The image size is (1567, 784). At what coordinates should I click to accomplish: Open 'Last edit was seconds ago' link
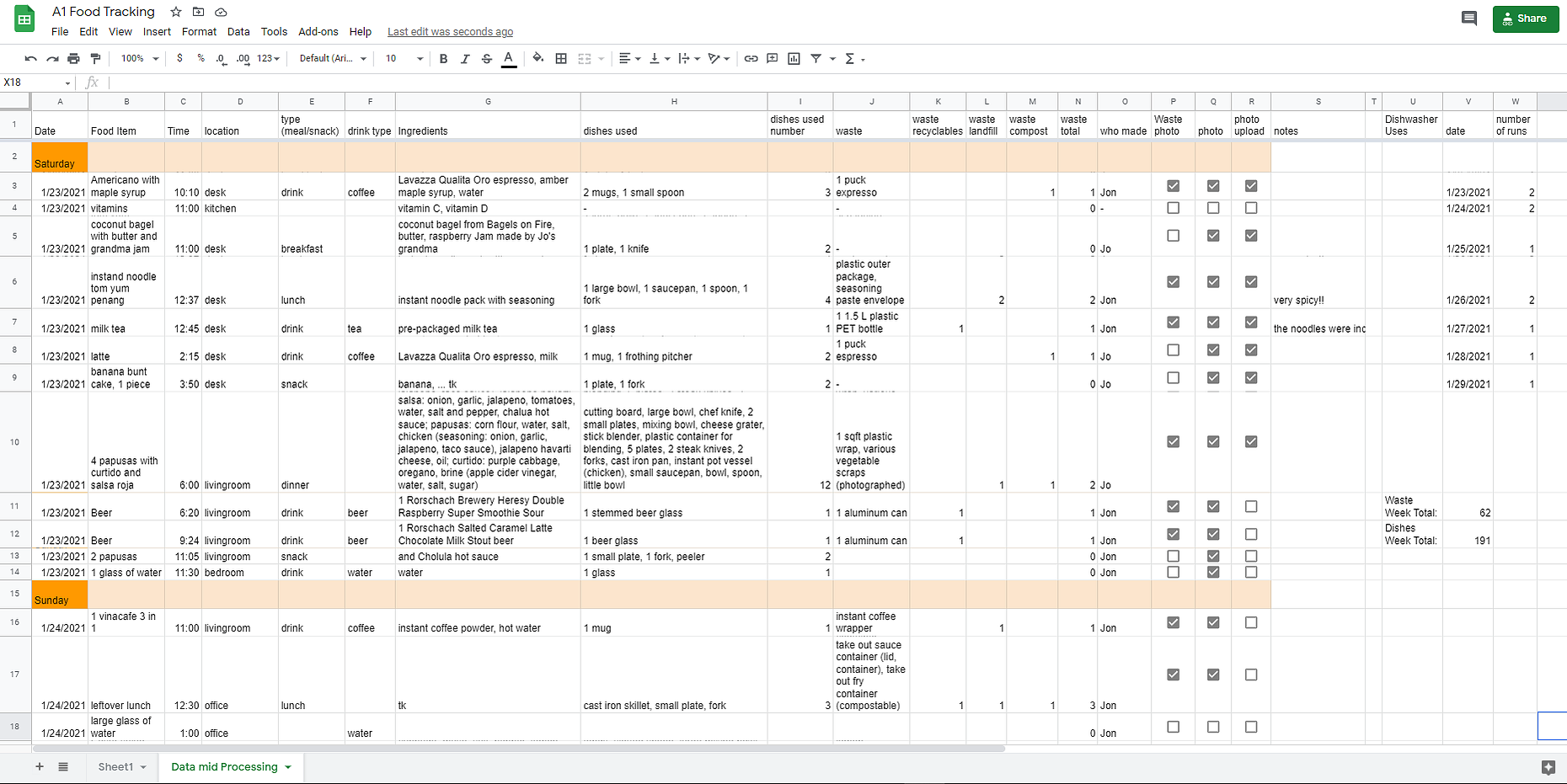pos(450,32)
